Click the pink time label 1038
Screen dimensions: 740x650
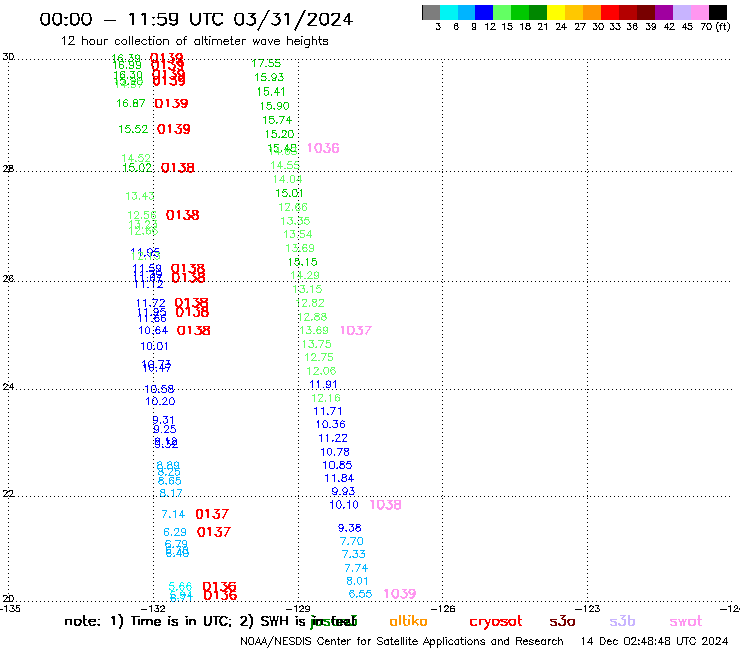[385, 505]
